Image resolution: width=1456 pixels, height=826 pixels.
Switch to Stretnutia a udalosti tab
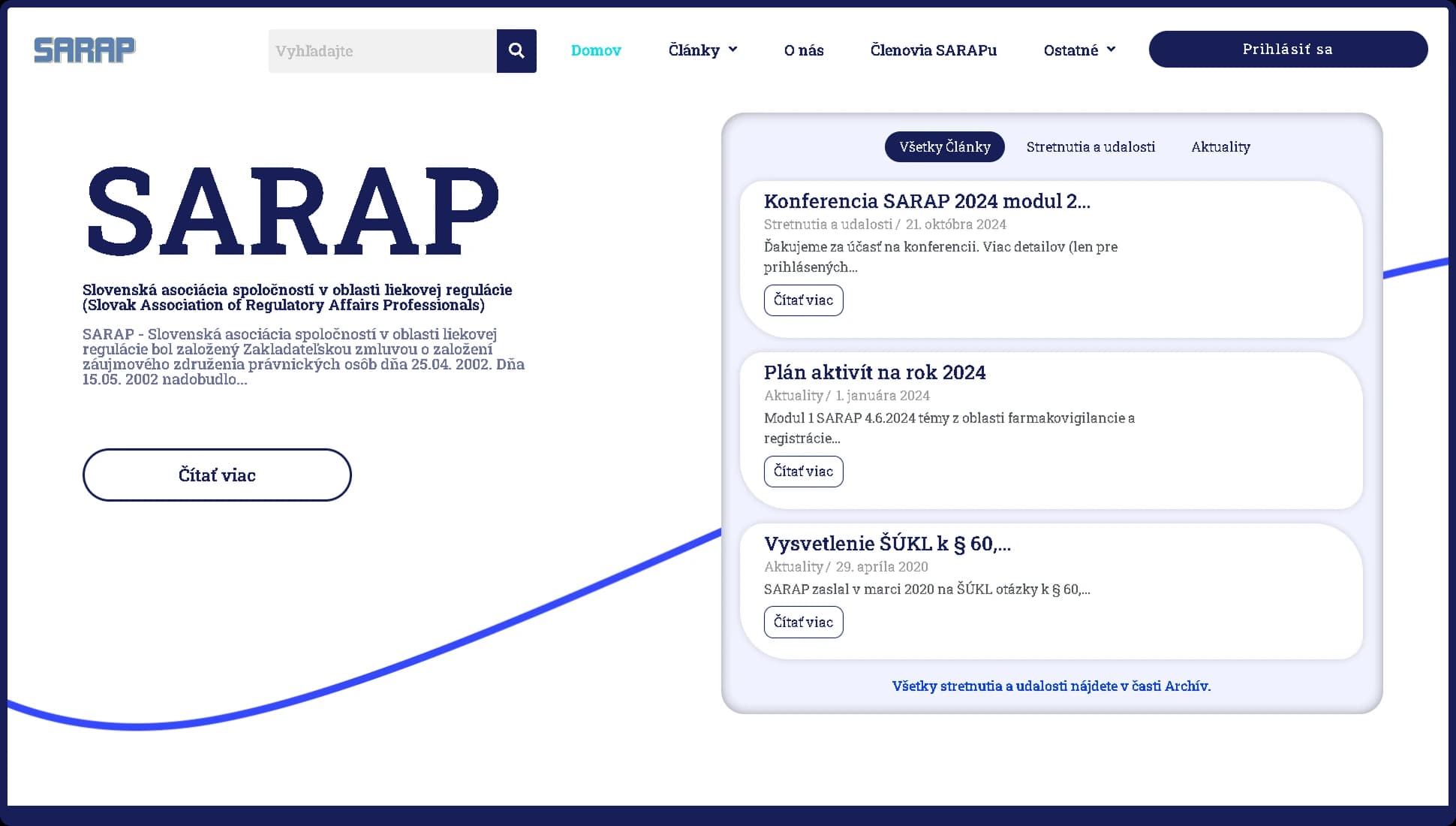coord(1090,147)
